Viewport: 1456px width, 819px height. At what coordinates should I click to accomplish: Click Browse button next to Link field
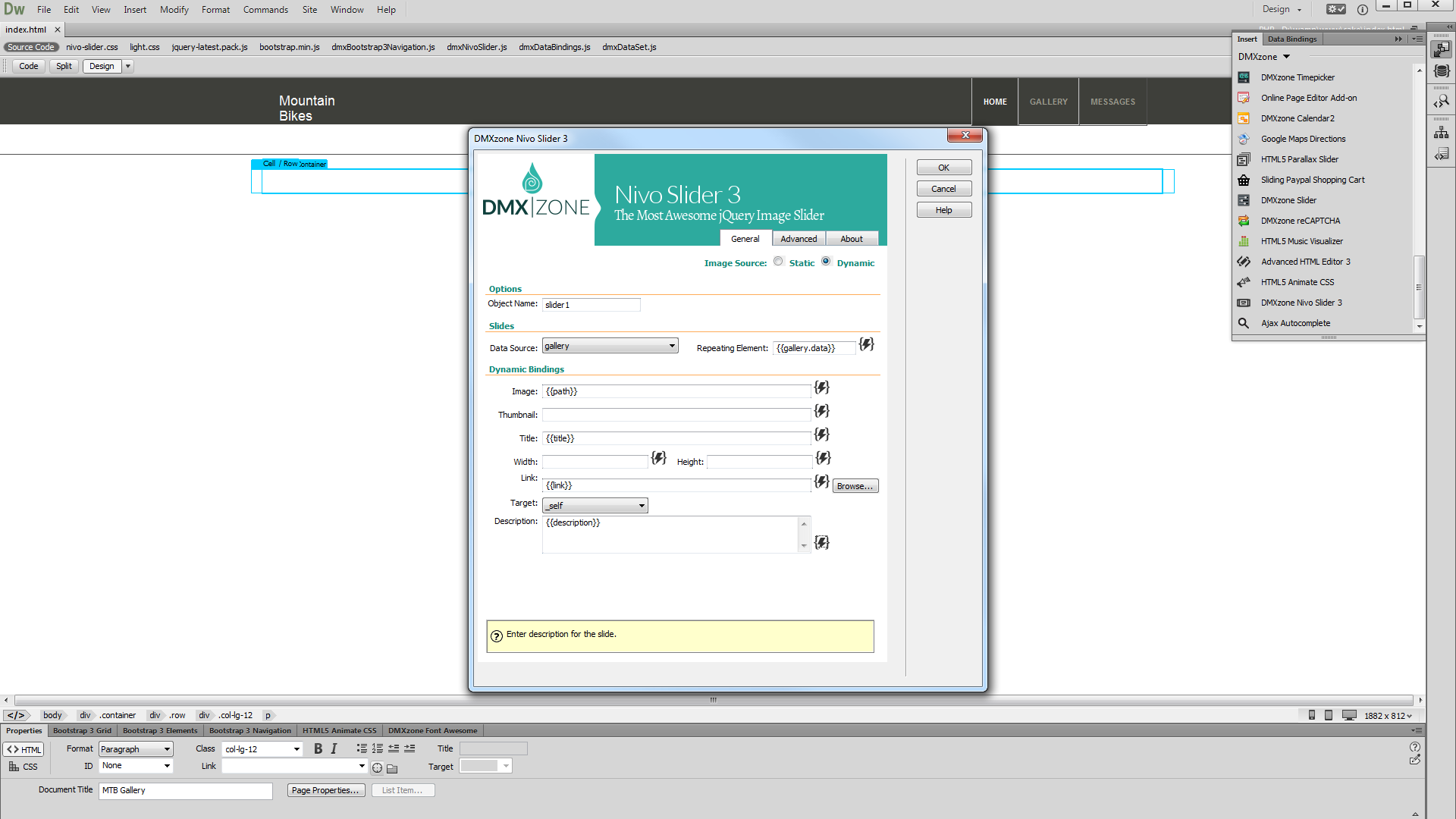point(855,486)
